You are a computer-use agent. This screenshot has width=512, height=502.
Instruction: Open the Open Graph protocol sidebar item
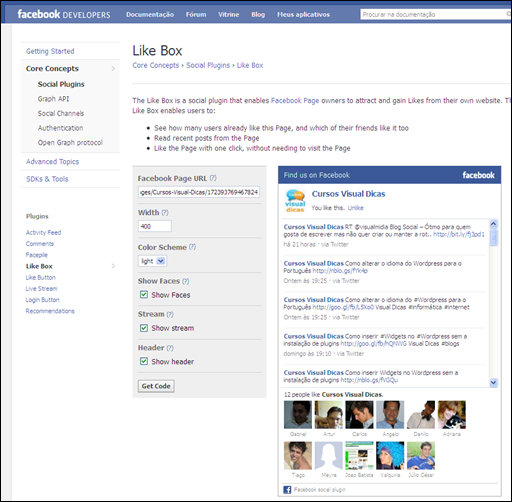pos(70,142)
